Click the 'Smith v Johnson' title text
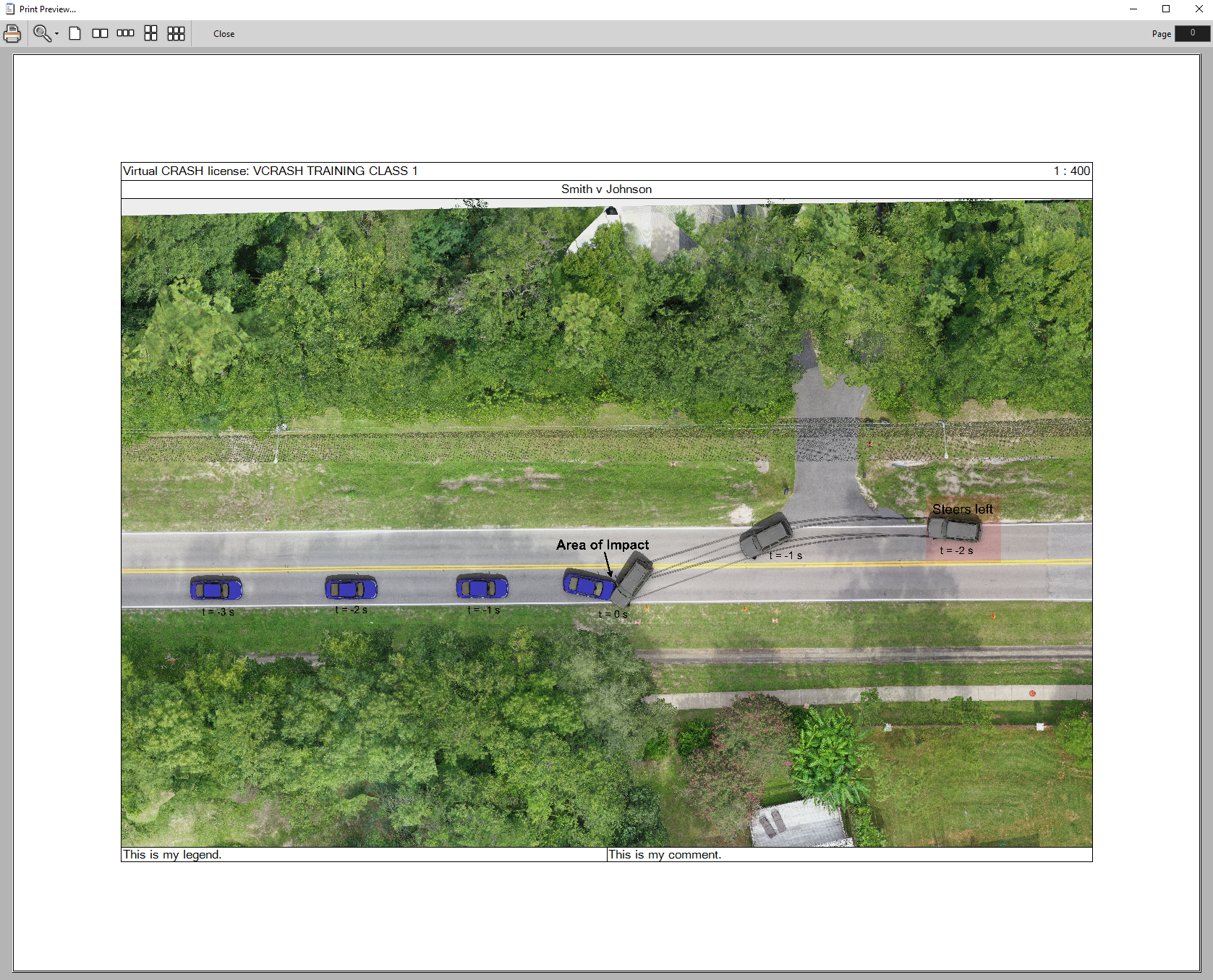This screenshot has width=1213, height=980. pyautogui.click(x=606, y=189)
